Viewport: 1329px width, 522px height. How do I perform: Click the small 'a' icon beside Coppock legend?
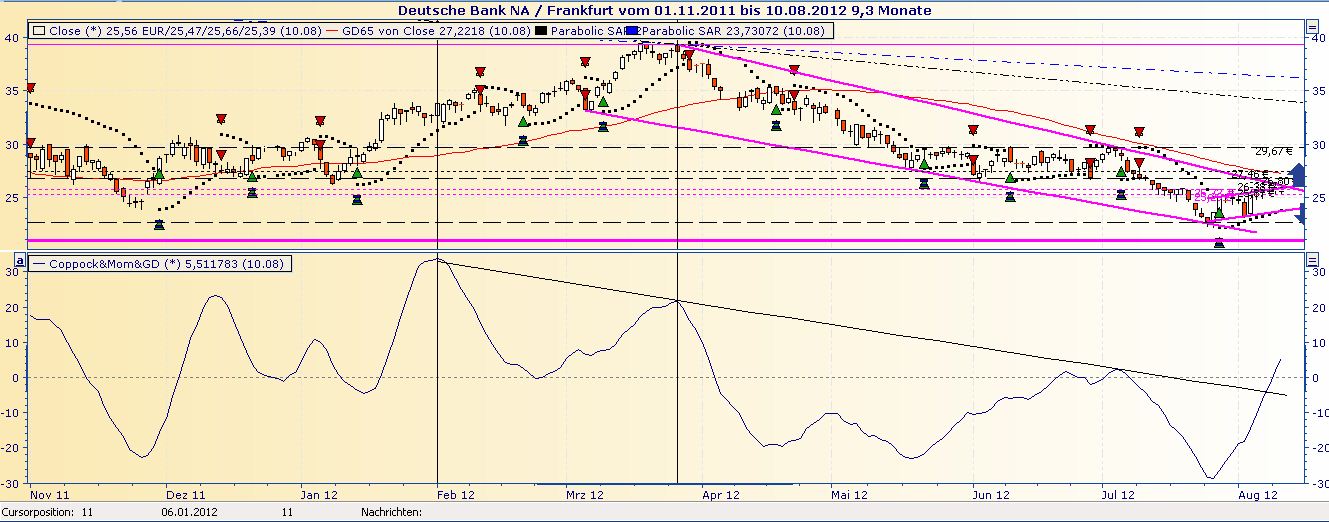(18, 259)
